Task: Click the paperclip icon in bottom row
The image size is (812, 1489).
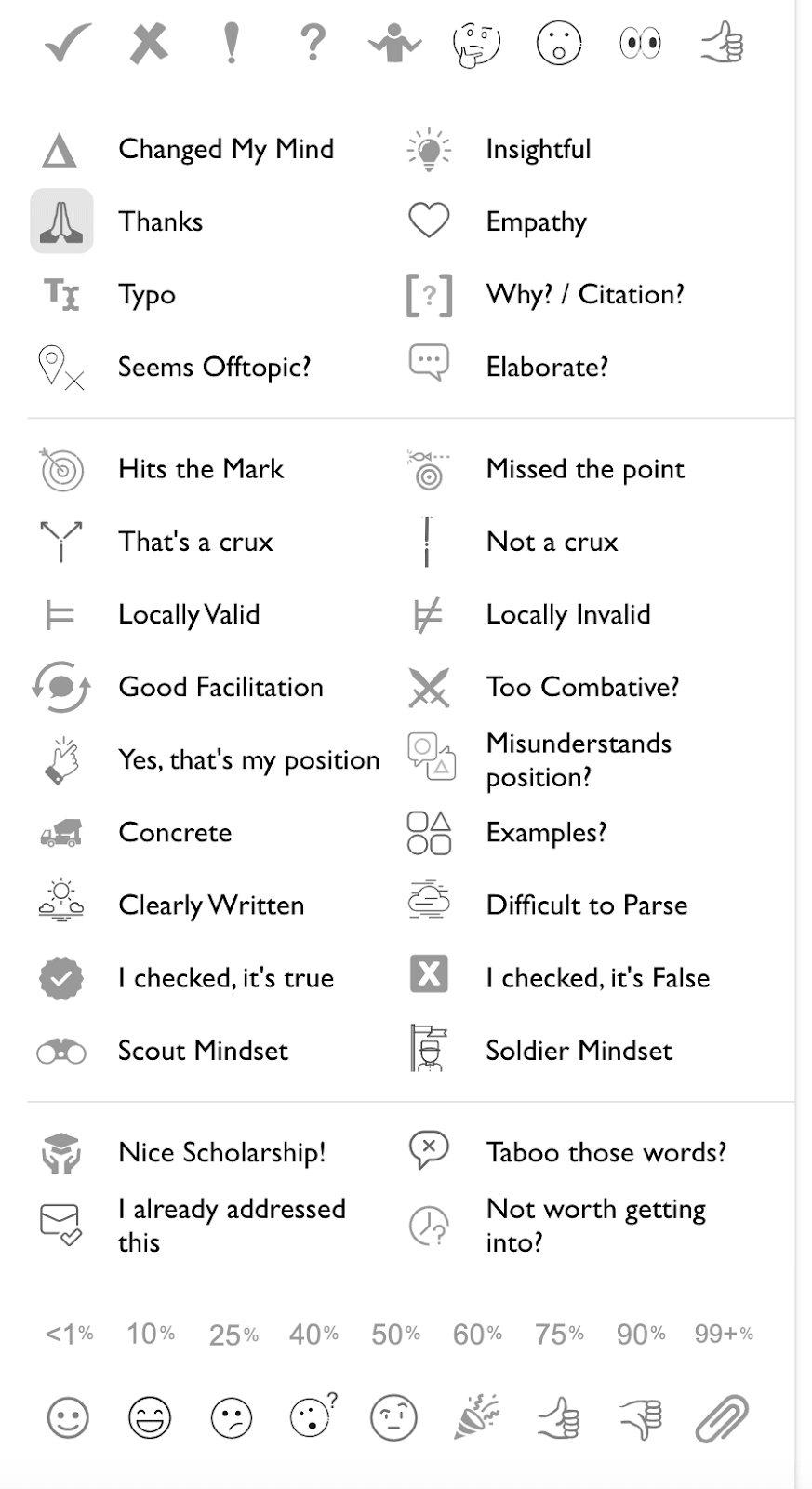Action: coord(722,1418)
